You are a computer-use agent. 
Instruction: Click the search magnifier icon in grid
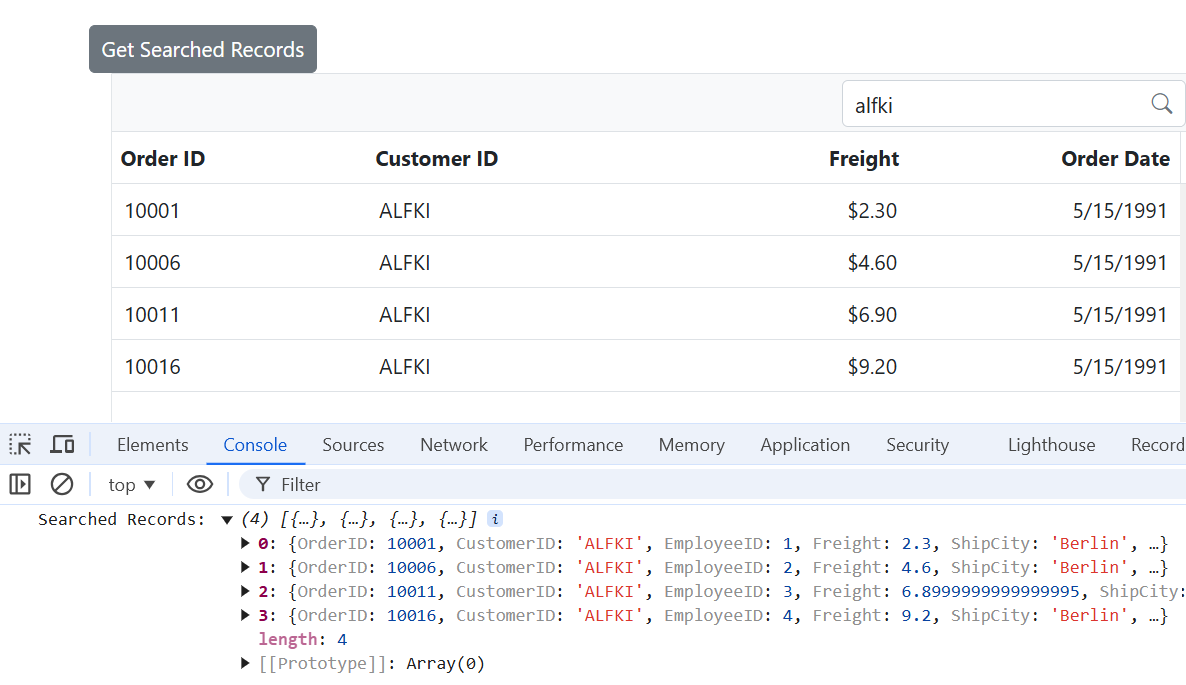click(x=1161, y=104)
